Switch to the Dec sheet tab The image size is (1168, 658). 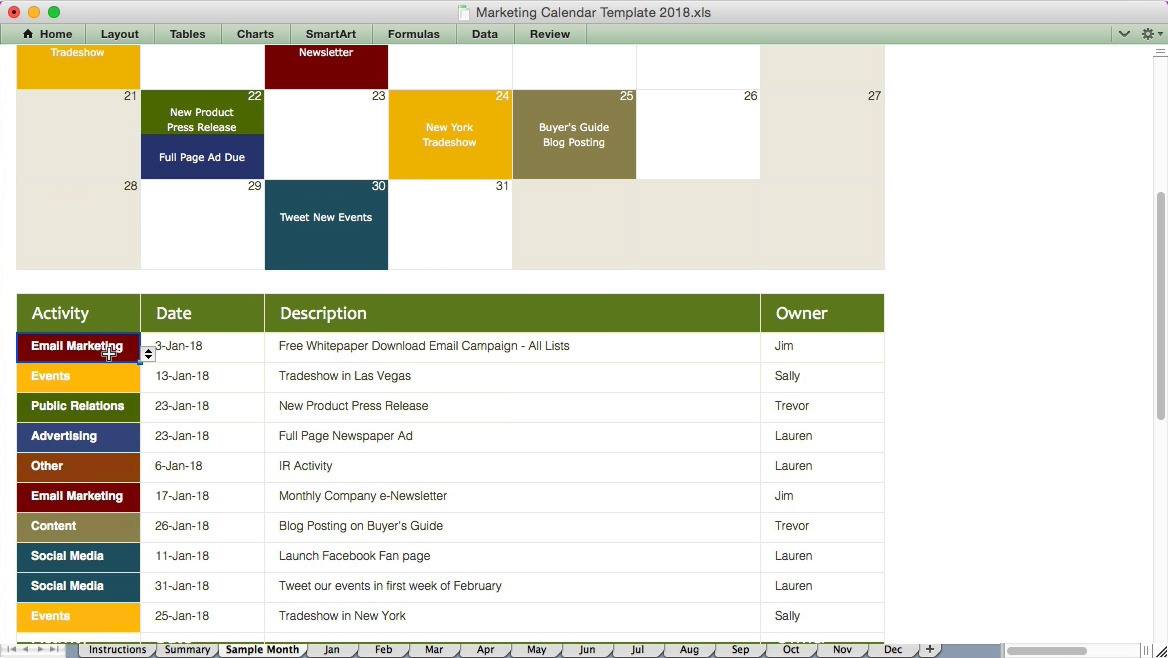click(893, 650)
